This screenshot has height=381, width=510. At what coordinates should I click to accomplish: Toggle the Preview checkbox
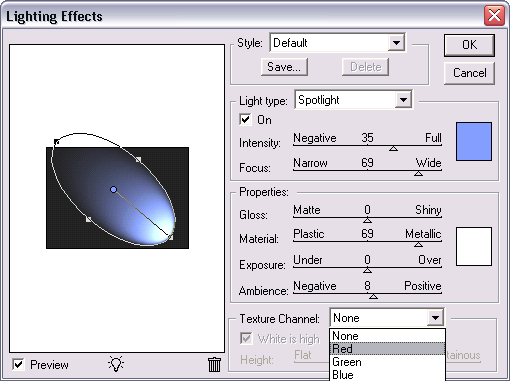click(x=18, y=364)
